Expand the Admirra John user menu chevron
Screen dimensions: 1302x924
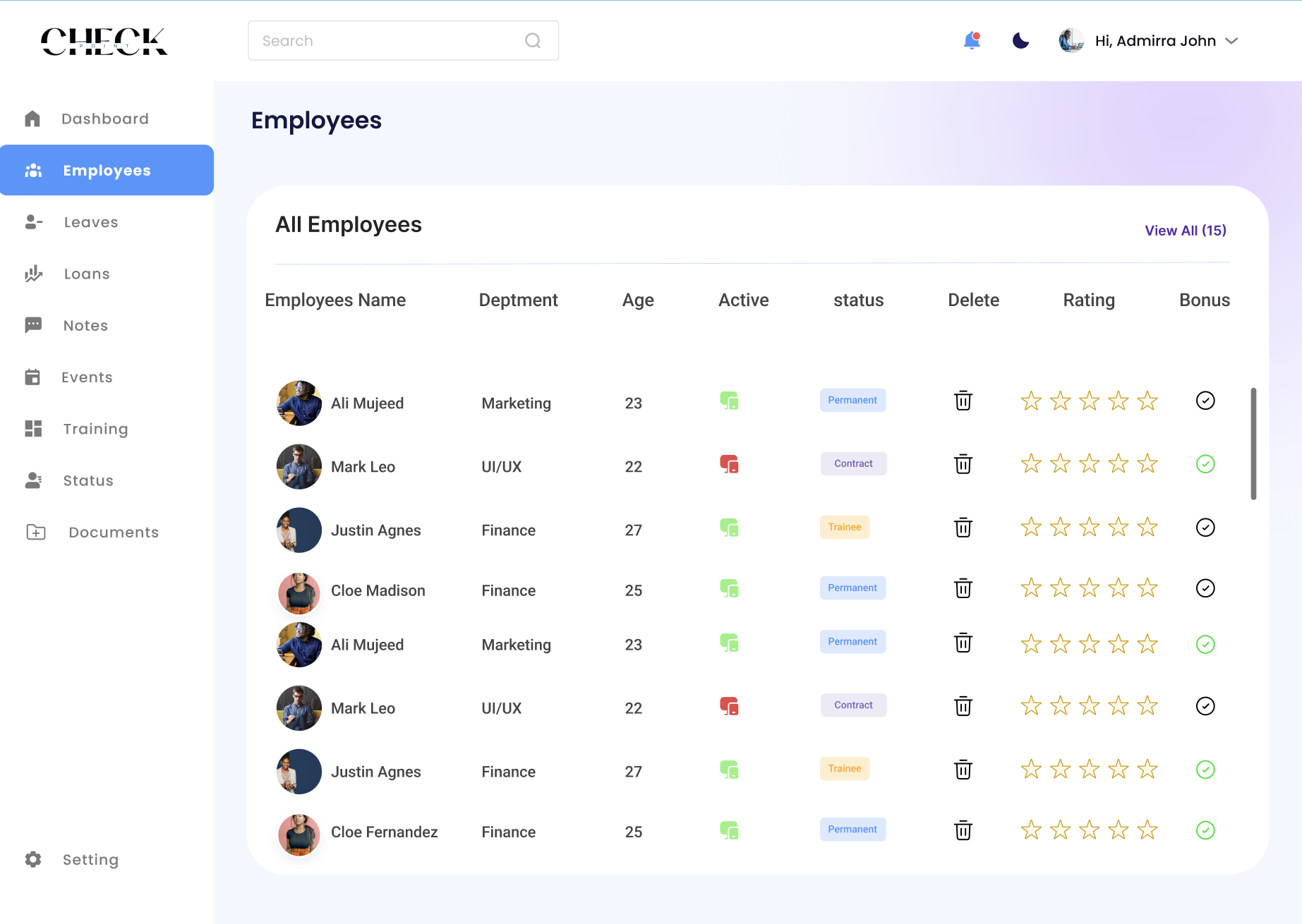(1231, 41)
